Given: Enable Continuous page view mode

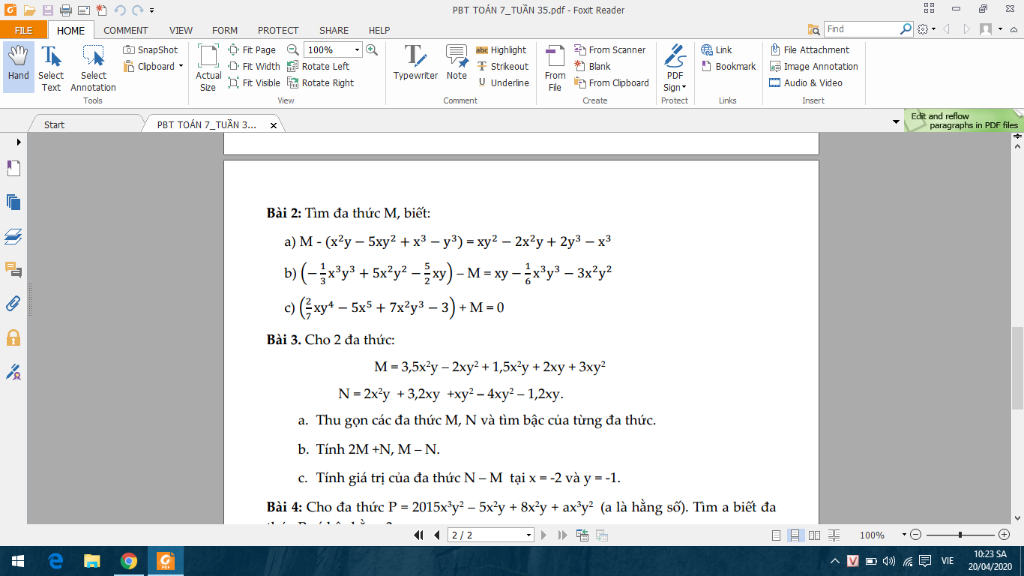Looking at the screenshot, I should coord(795,535).
